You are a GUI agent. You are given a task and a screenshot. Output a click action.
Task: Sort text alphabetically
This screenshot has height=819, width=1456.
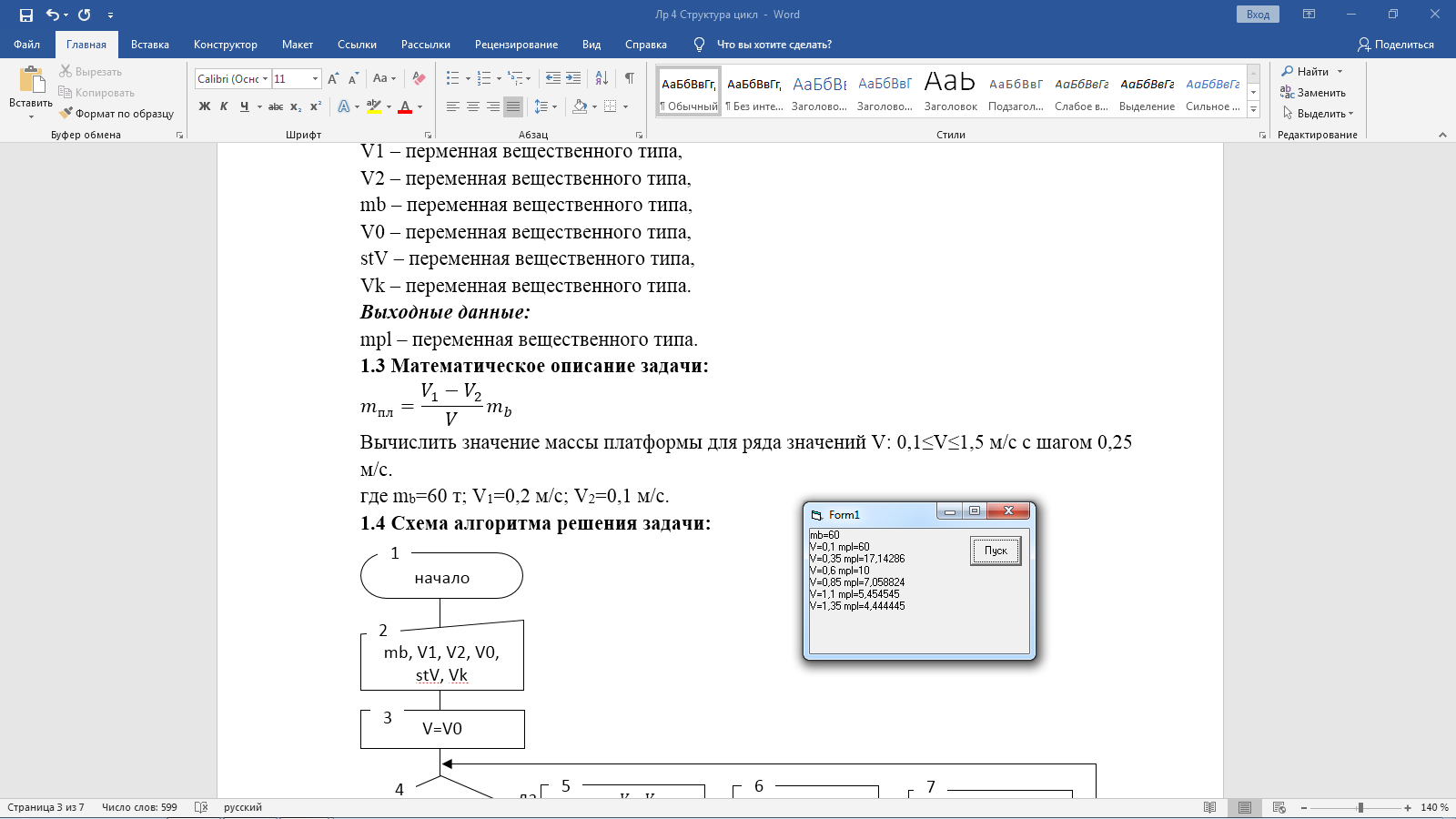pyautogui.click(x=602, y=78)
